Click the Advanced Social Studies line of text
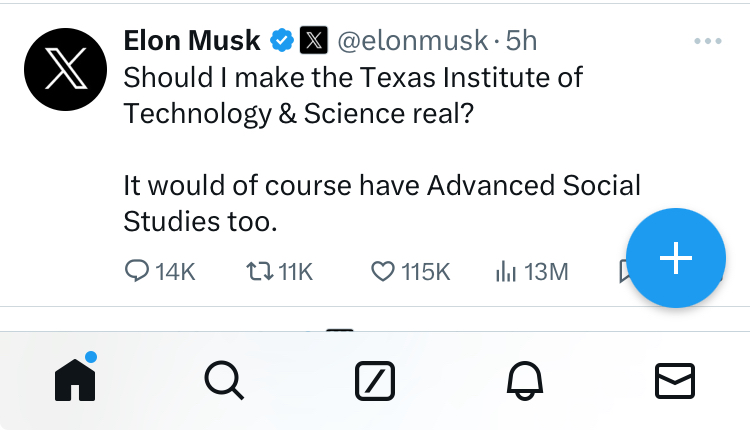This screenshot has width=750, height=430. coord(382,186)
